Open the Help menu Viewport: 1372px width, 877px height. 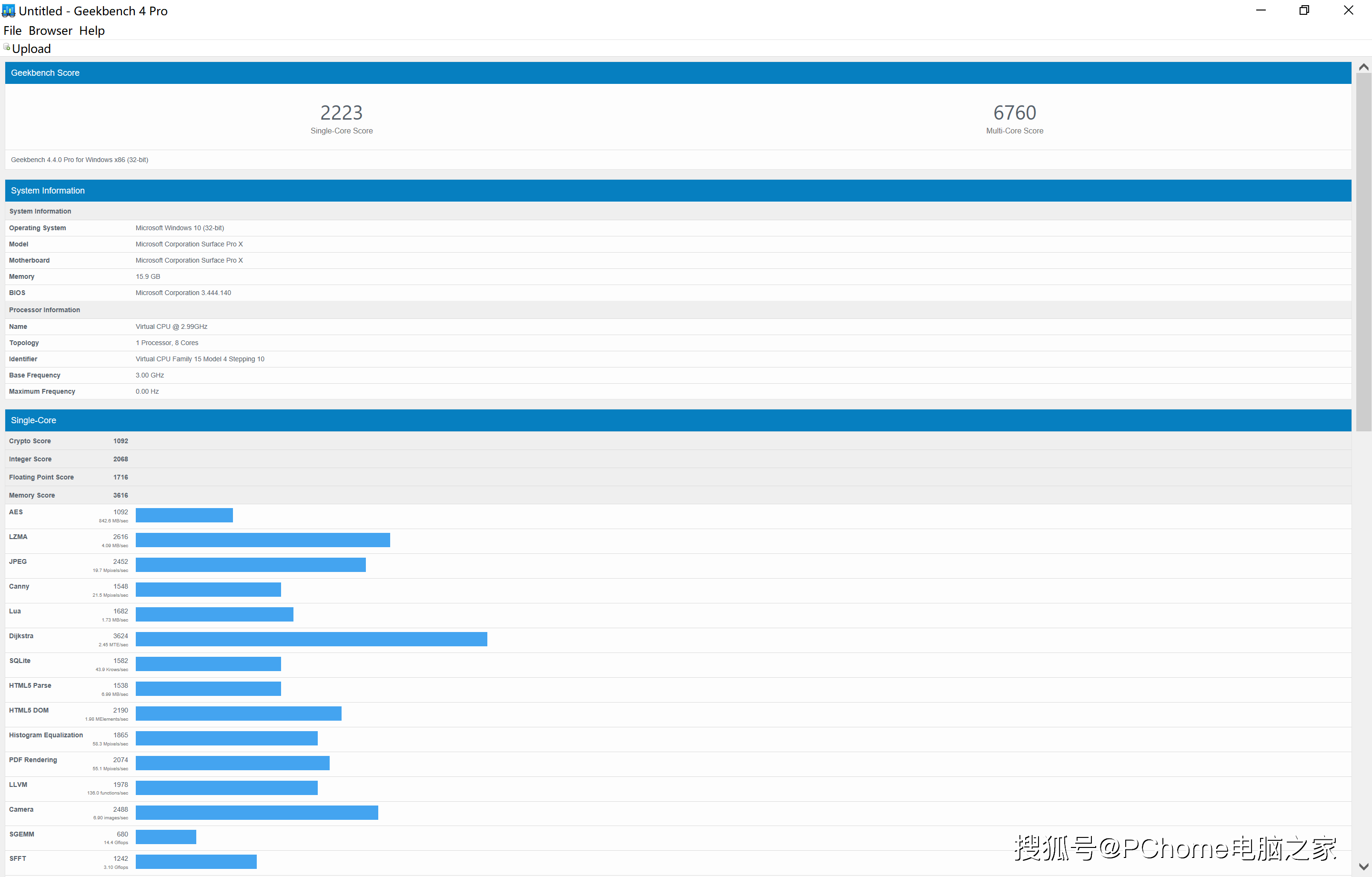click(92, 31)
